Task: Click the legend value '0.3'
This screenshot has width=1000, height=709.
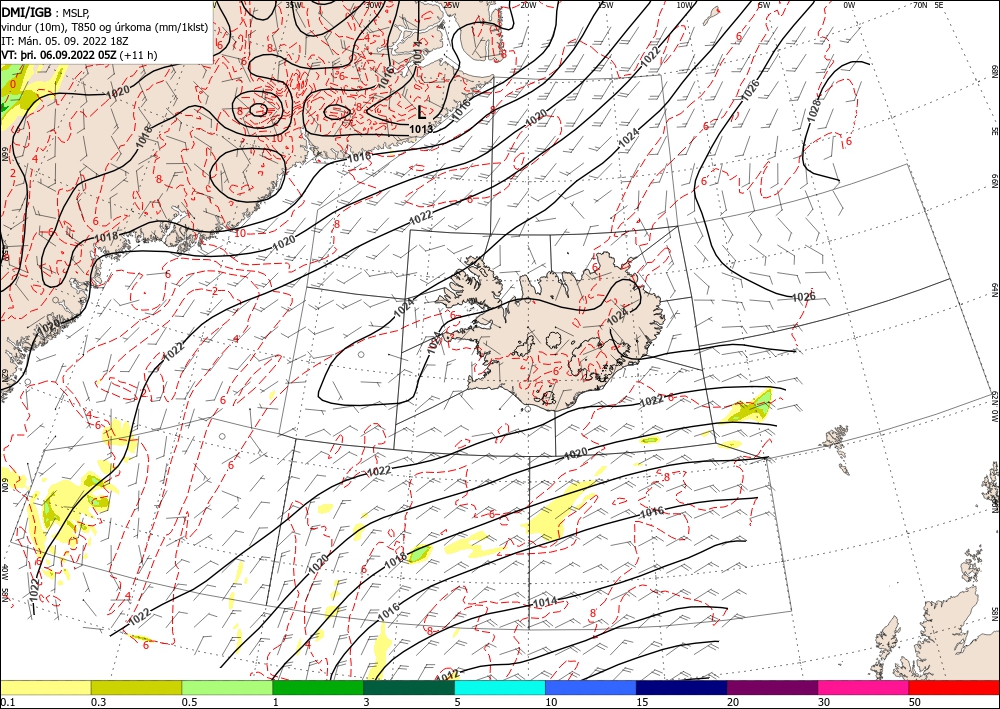Action: [x=98, y=702]
